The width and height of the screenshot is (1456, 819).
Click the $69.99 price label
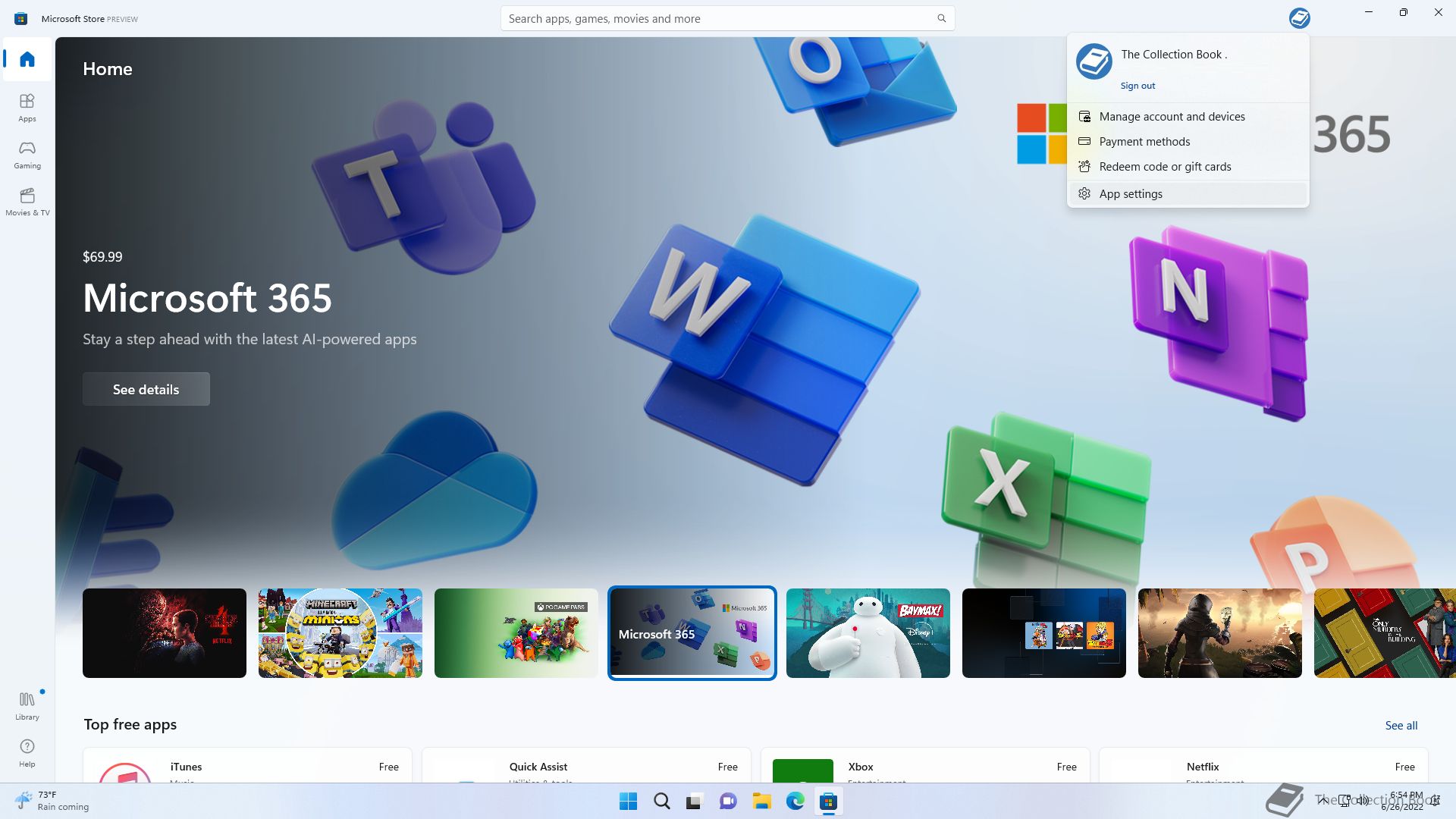(102, 257)
